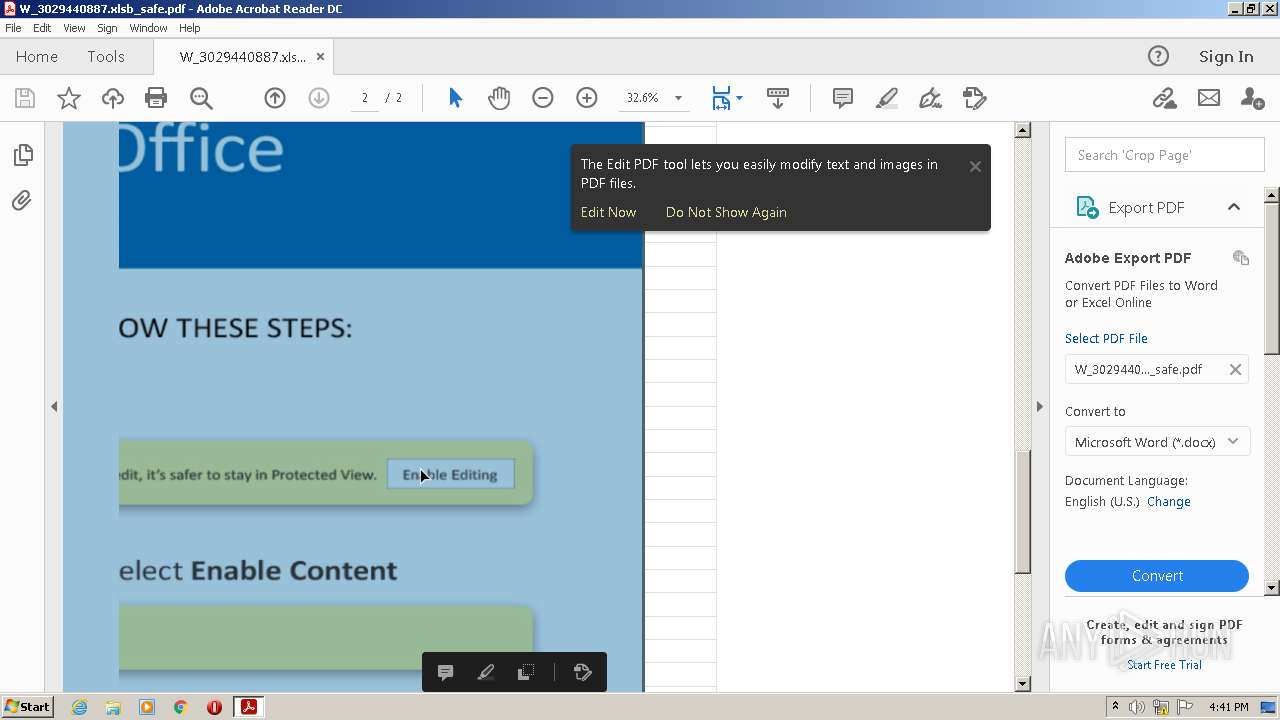Open the Edit PDF toolbar icon
This screenshot has height=720, width=1280.
click(975, 98)
